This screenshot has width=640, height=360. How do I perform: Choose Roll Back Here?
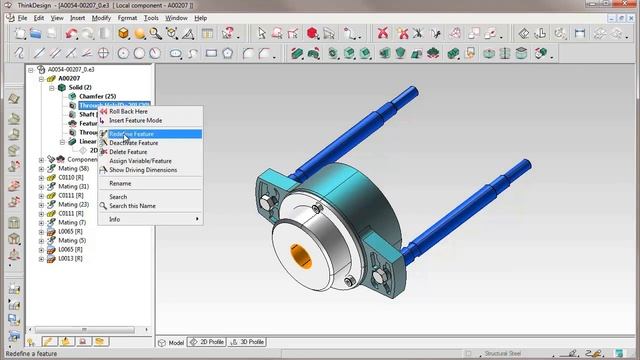[150, 111]
